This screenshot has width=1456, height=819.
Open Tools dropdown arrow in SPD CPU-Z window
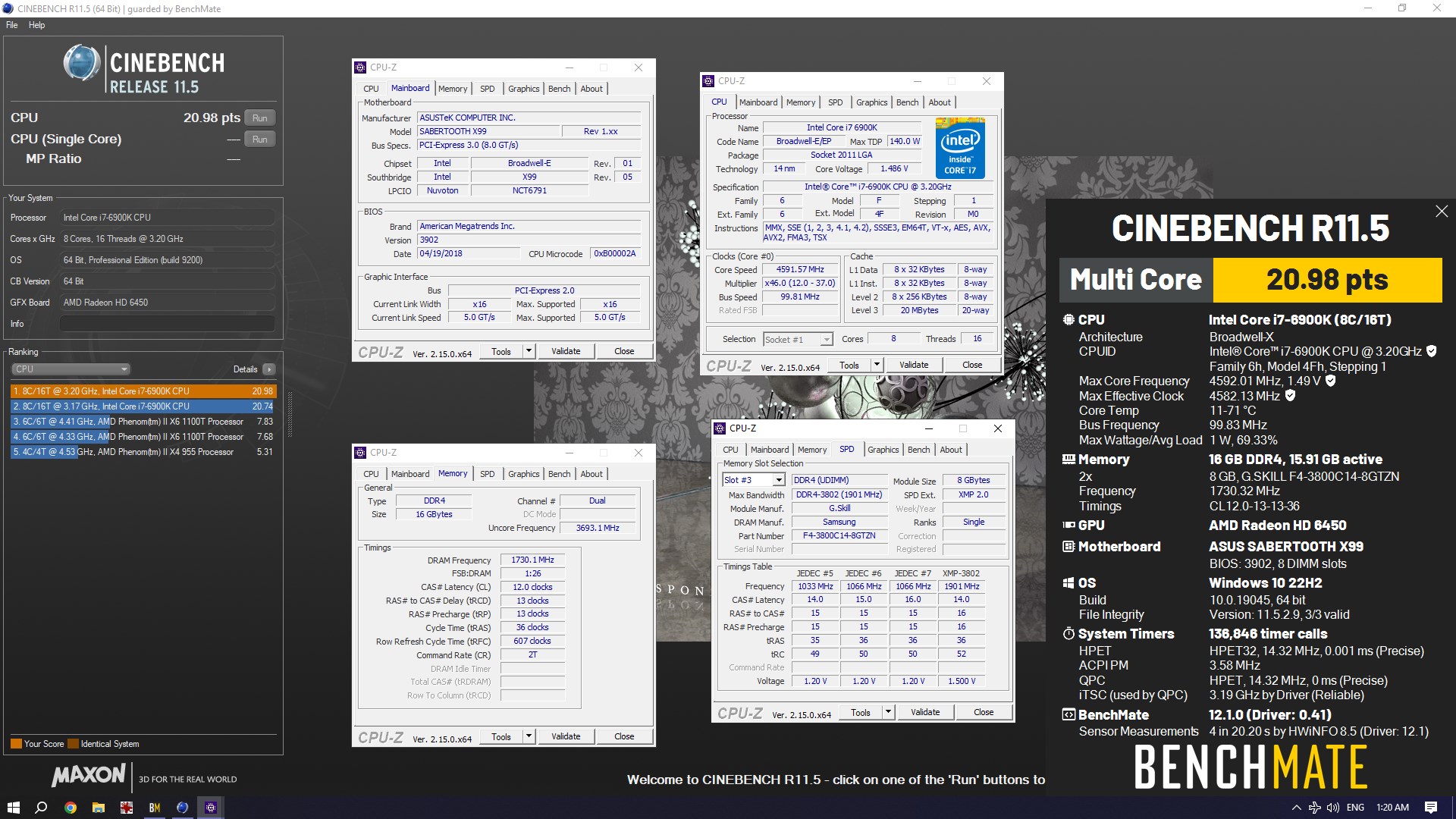pos(889,712)
